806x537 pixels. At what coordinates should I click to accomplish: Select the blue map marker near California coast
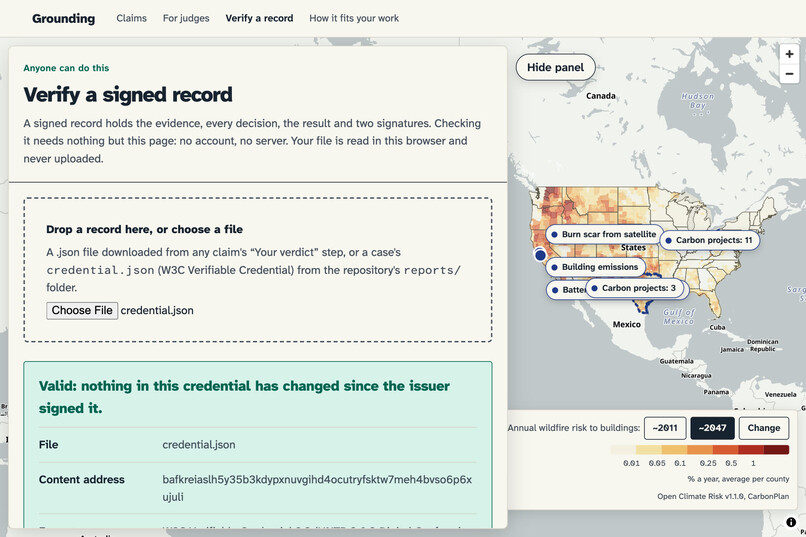540,255
